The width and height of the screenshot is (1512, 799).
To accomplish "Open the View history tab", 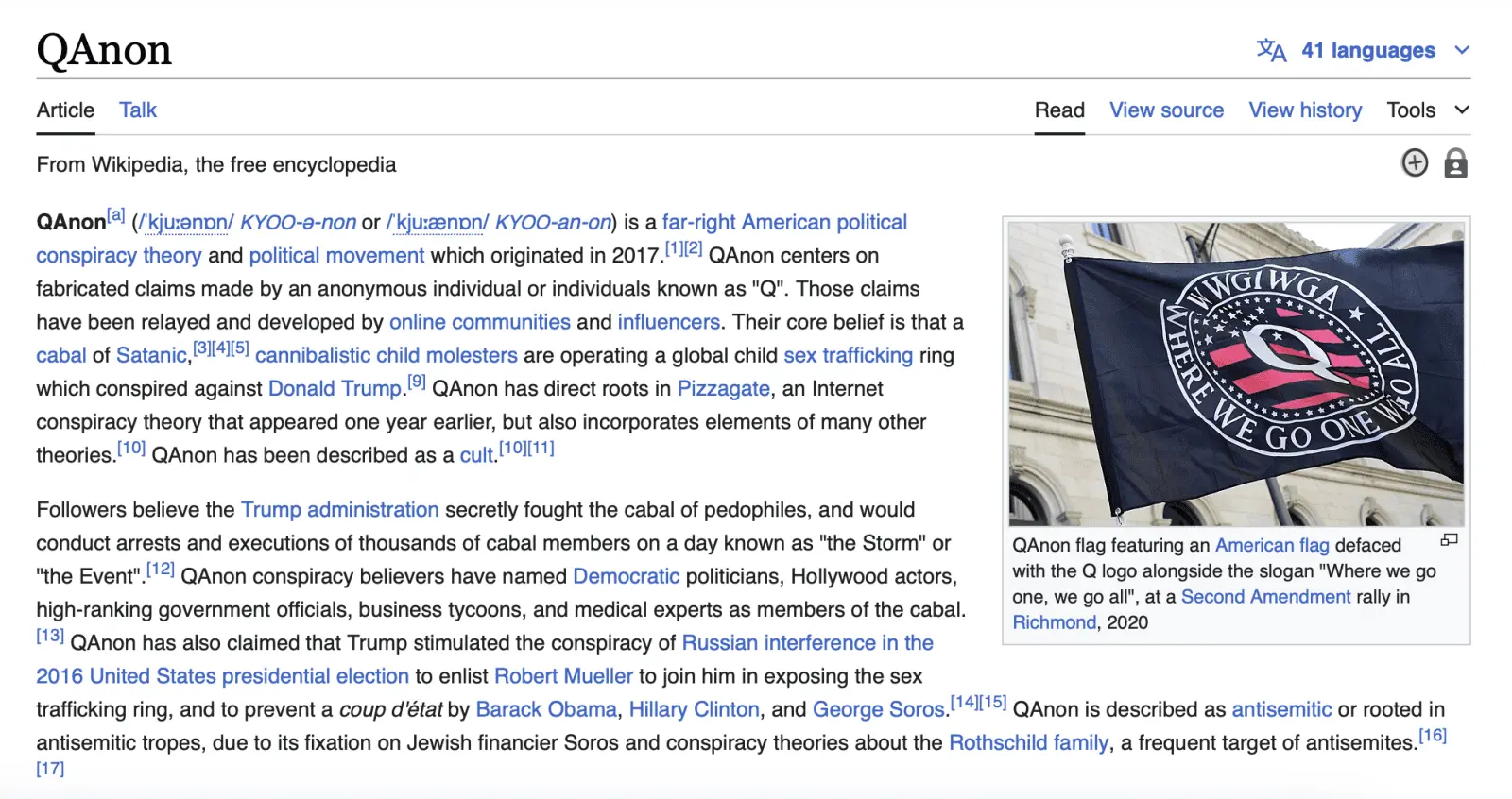I will [x=1305, y=110].
